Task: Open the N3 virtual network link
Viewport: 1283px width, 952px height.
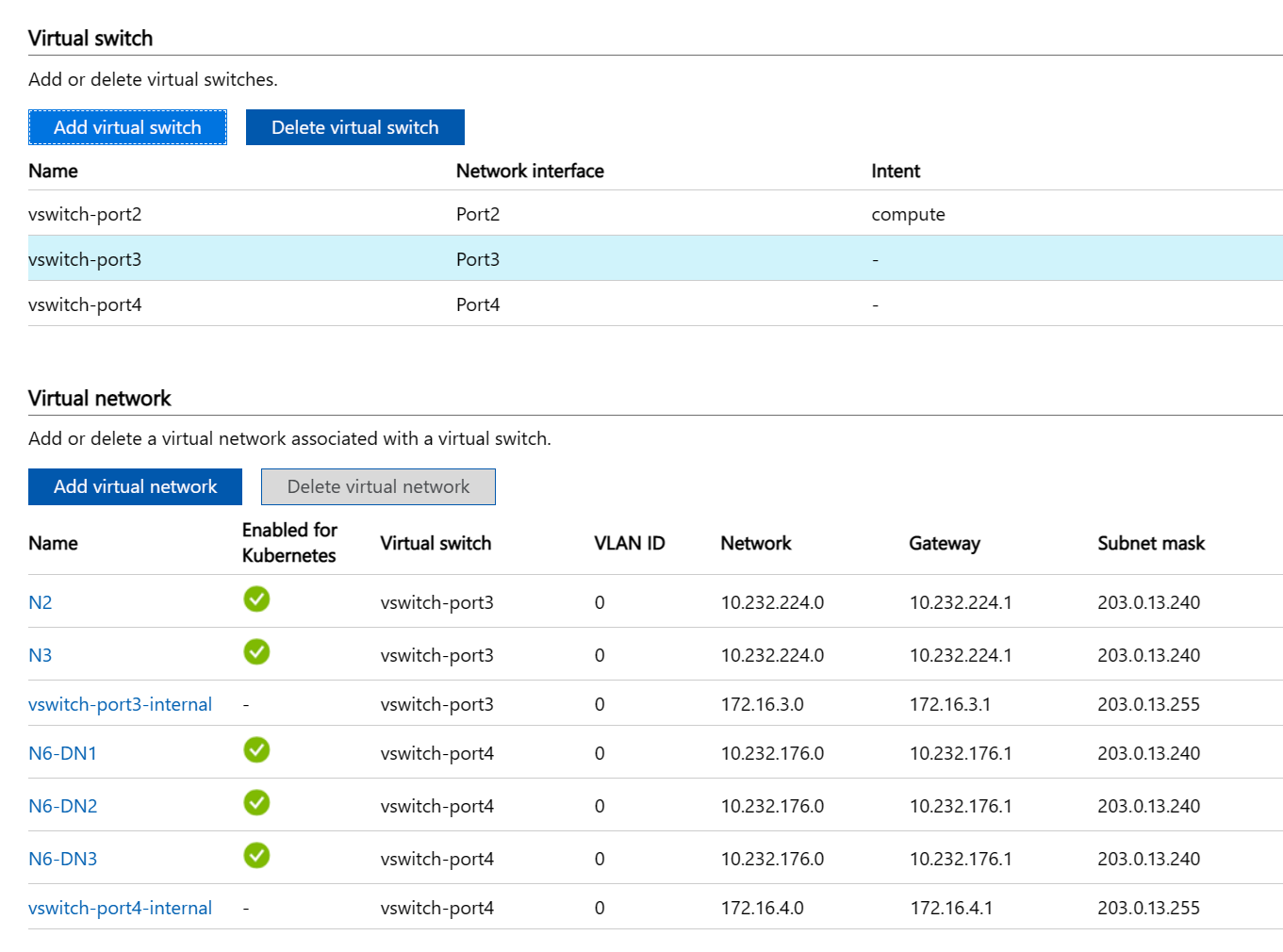Action: tap(41, 655)
